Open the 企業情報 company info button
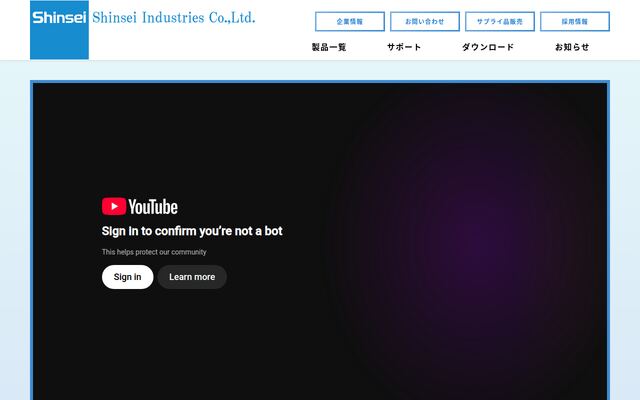Viewport: 640px width, 400px height. 350,22
